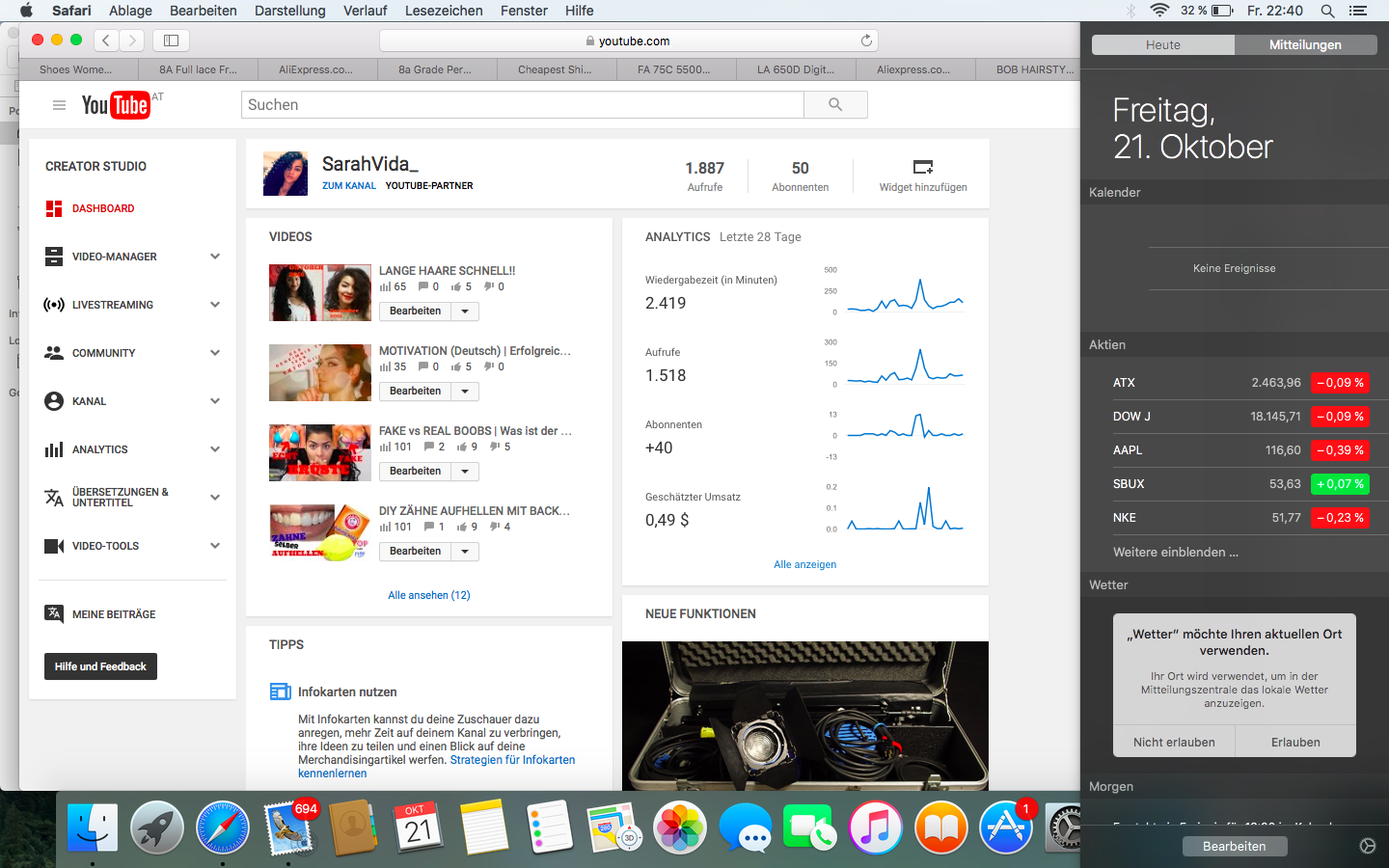Switch to the Mitteilungen tab
Image resolution: width=1389 pixels, height=868 pixels.
click(1306, 45)
